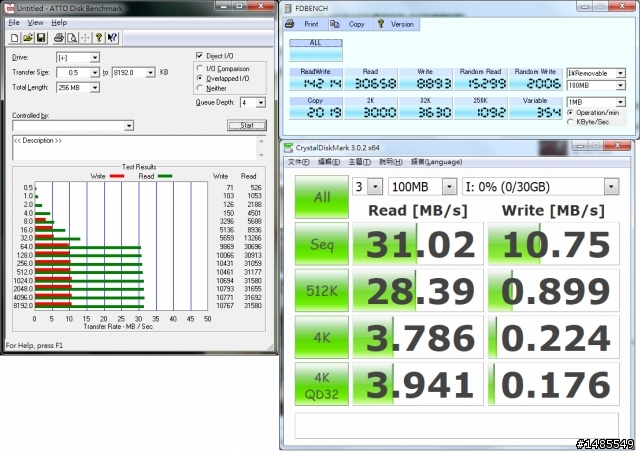Select Operation/min radio in FDBENCH
The image size is (640, 452).
(x=571, y=112)
